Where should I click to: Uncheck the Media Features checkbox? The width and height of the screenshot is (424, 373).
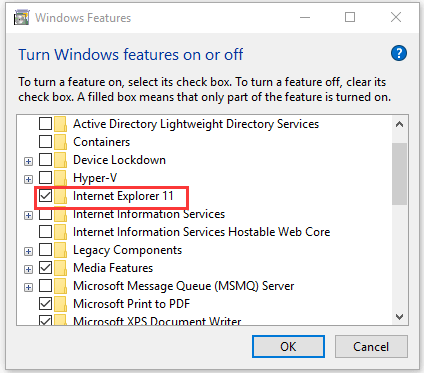[x=45, y=268]
